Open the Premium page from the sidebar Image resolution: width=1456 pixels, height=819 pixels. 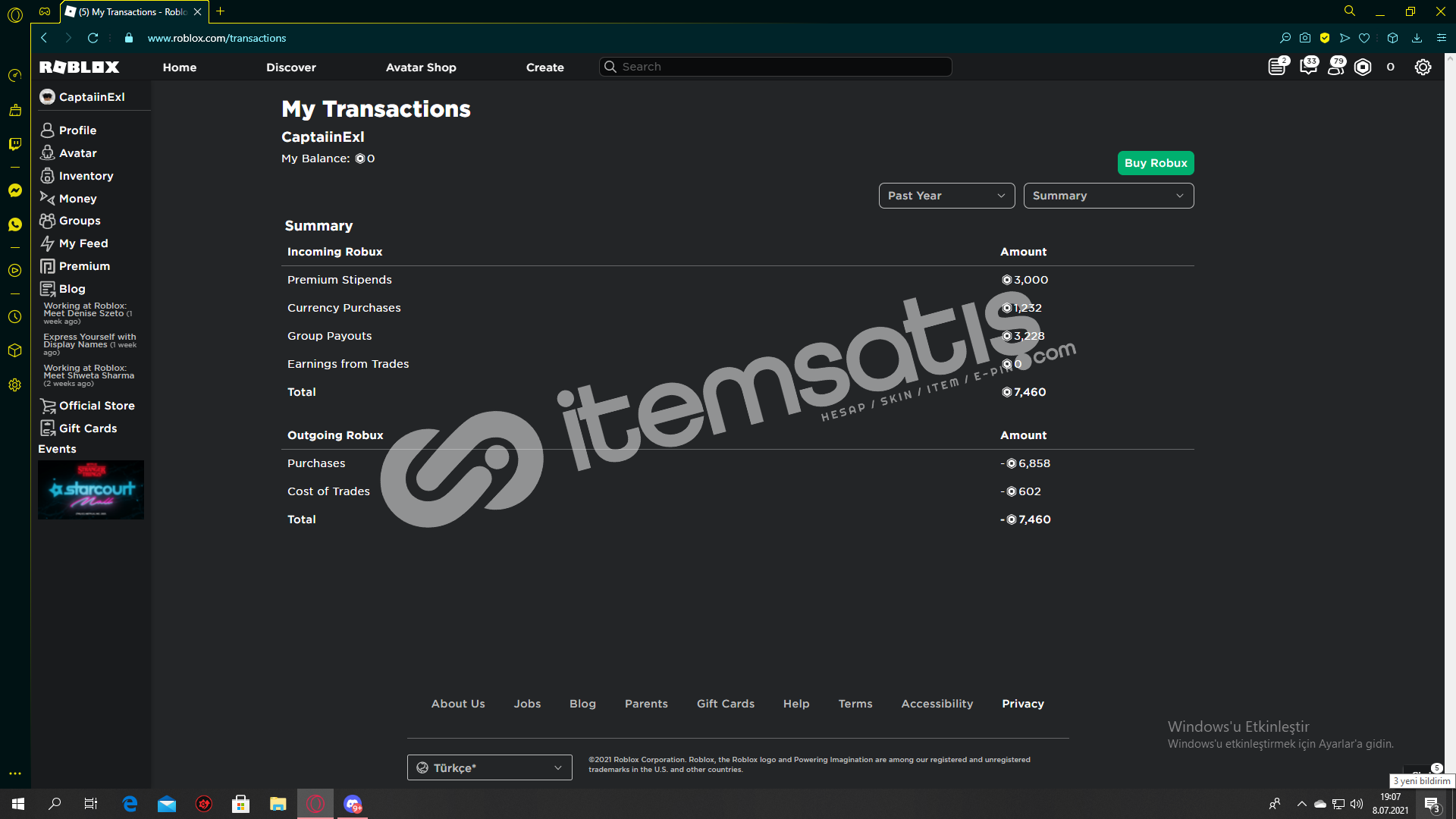(x=75, y=266)
